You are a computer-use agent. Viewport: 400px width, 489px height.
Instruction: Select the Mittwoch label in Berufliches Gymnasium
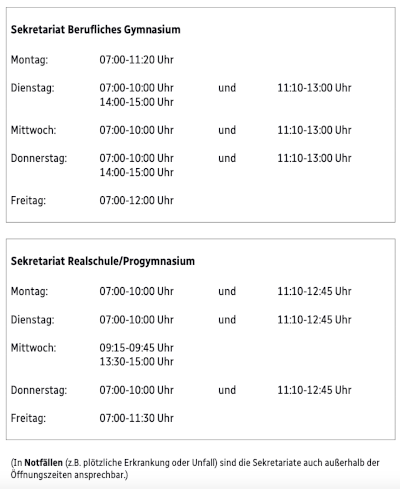(x=33, y=130)
